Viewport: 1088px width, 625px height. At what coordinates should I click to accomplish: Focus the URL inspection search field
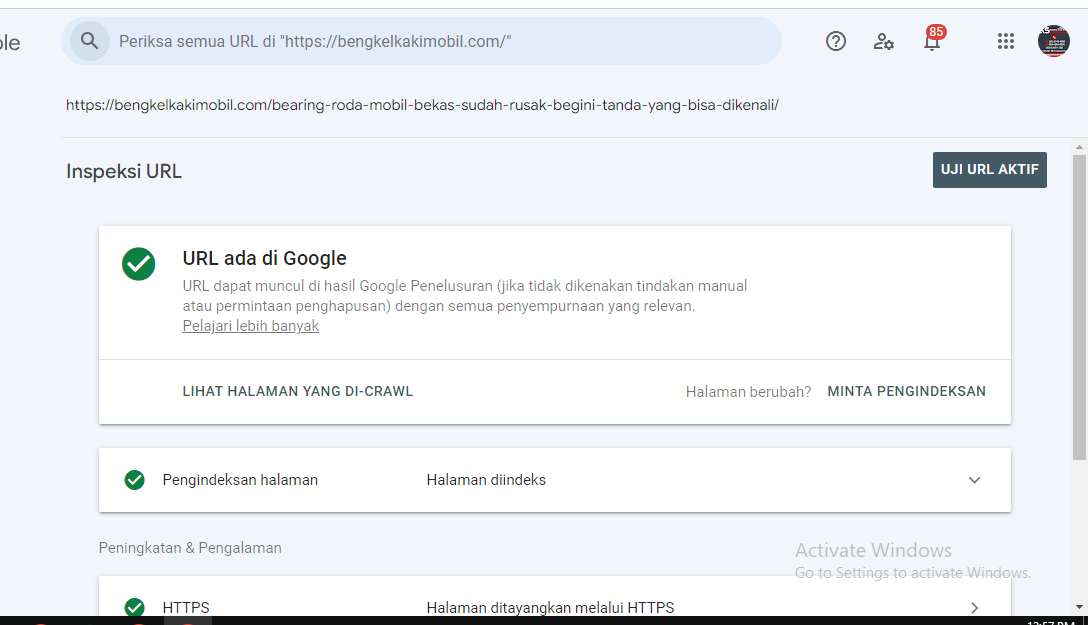pyautogui.click(x=421, y=41)
